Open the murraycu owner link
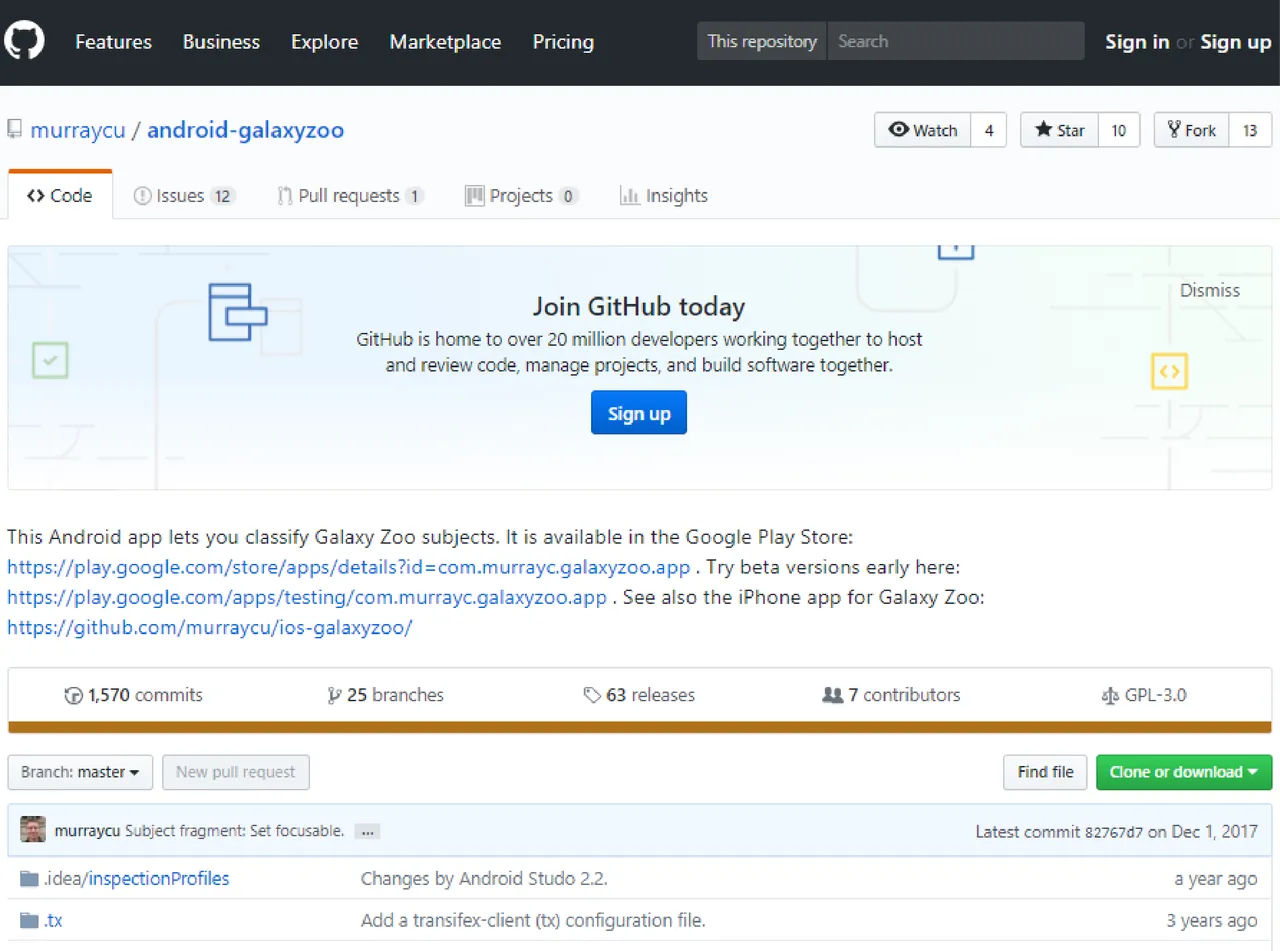The image size is (1280, 951). pyautogui.click(x=78, y=130)
